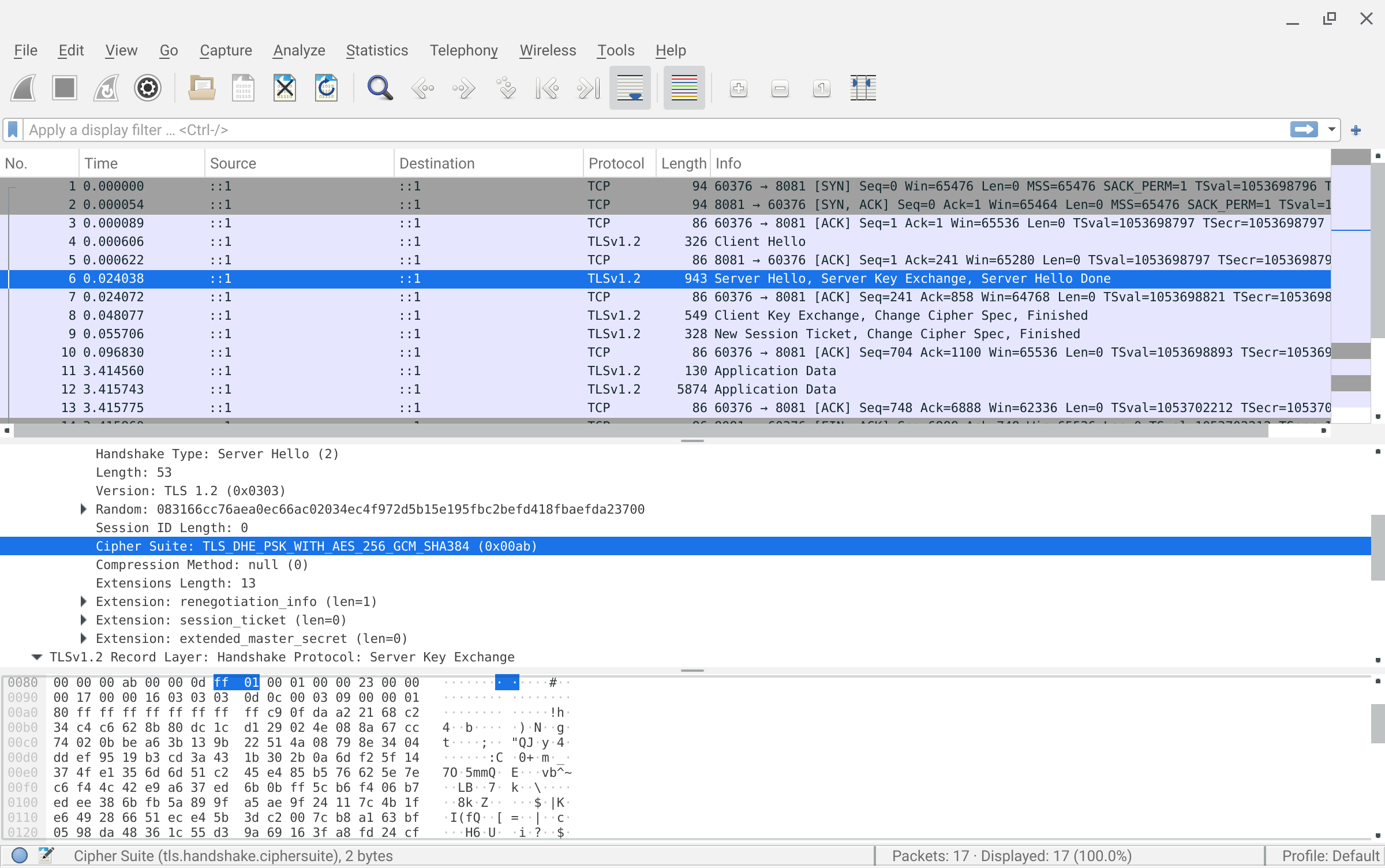Image resolution: width=1385 pixels, height=868 pixels.
Task: Click inside the display filter input field
Action: (635, 130)
